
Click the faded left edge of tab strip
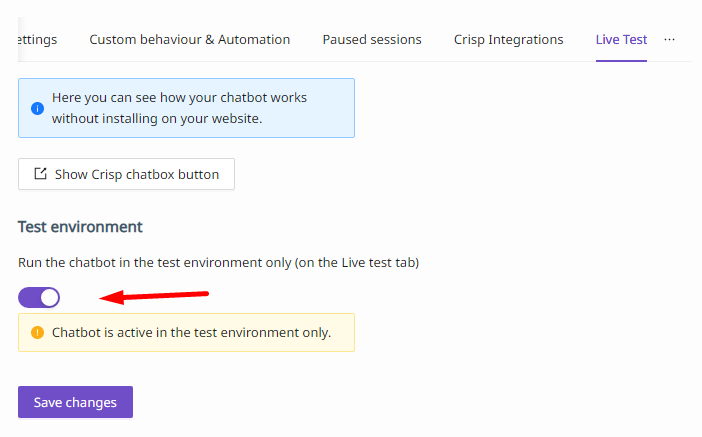pos(25,39)
